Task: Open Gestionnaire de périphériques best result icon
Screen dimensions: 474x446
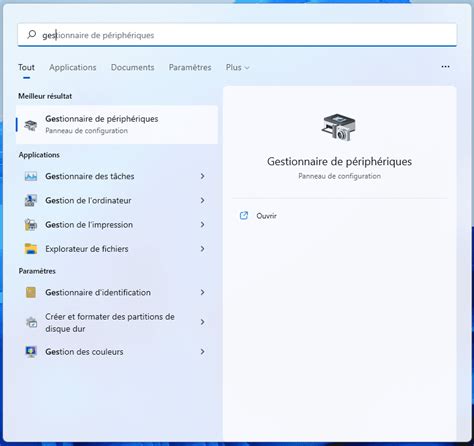Action: pyautogui.click(x=31, y=125)
